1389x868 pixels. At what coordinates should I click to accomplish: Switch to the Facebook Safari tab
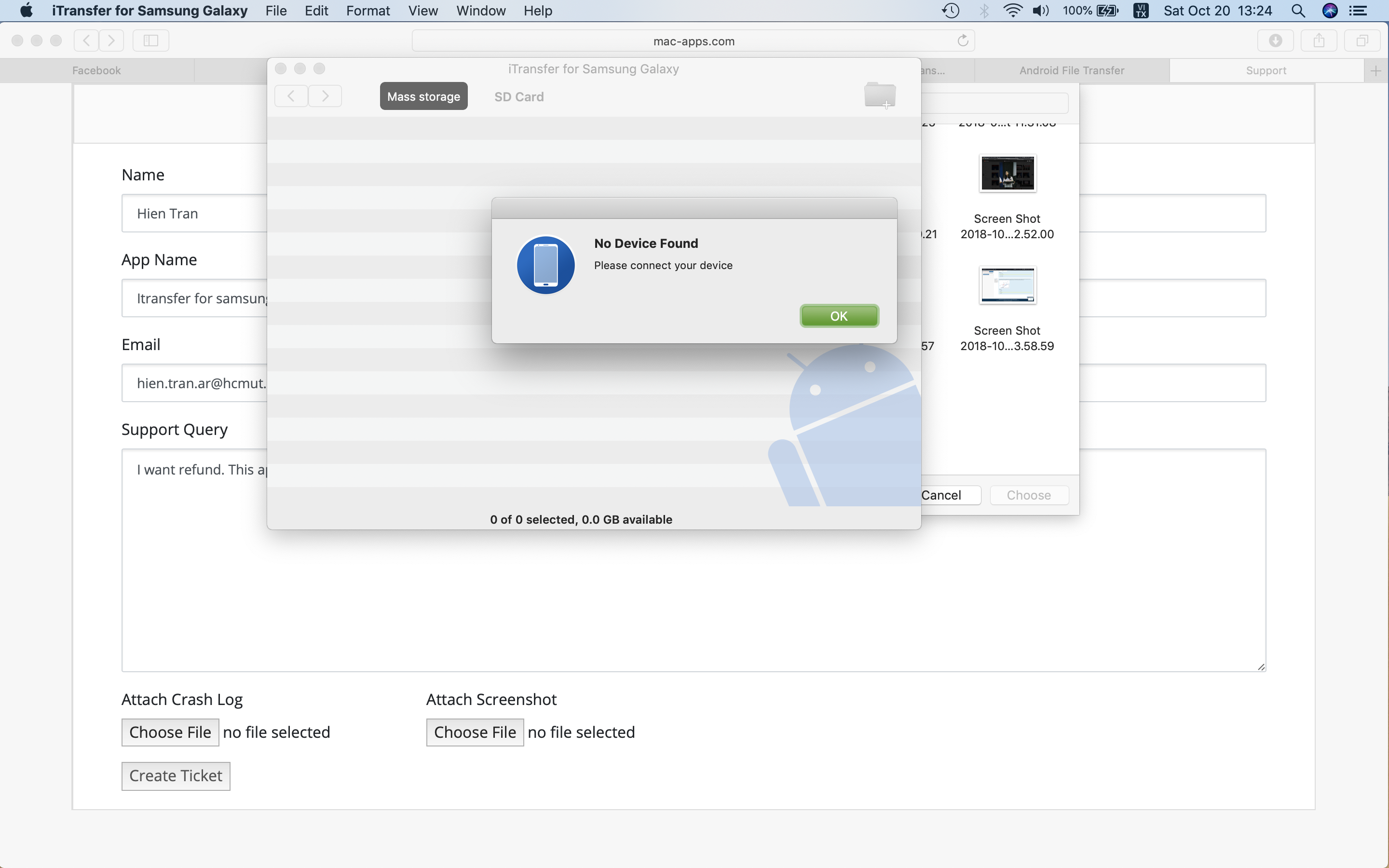coord(96,70)
